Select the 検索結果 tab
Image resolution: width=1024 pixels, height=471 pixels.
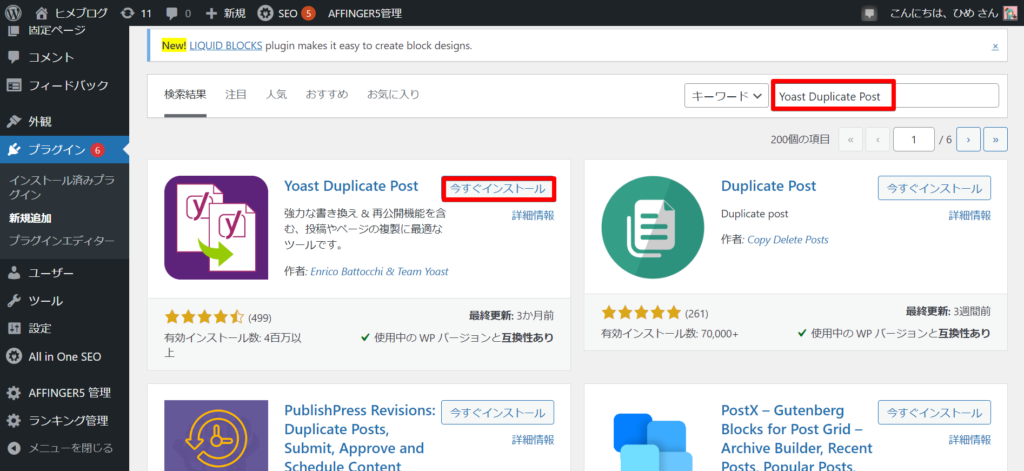pyautogui.click(x=185, y=95)
